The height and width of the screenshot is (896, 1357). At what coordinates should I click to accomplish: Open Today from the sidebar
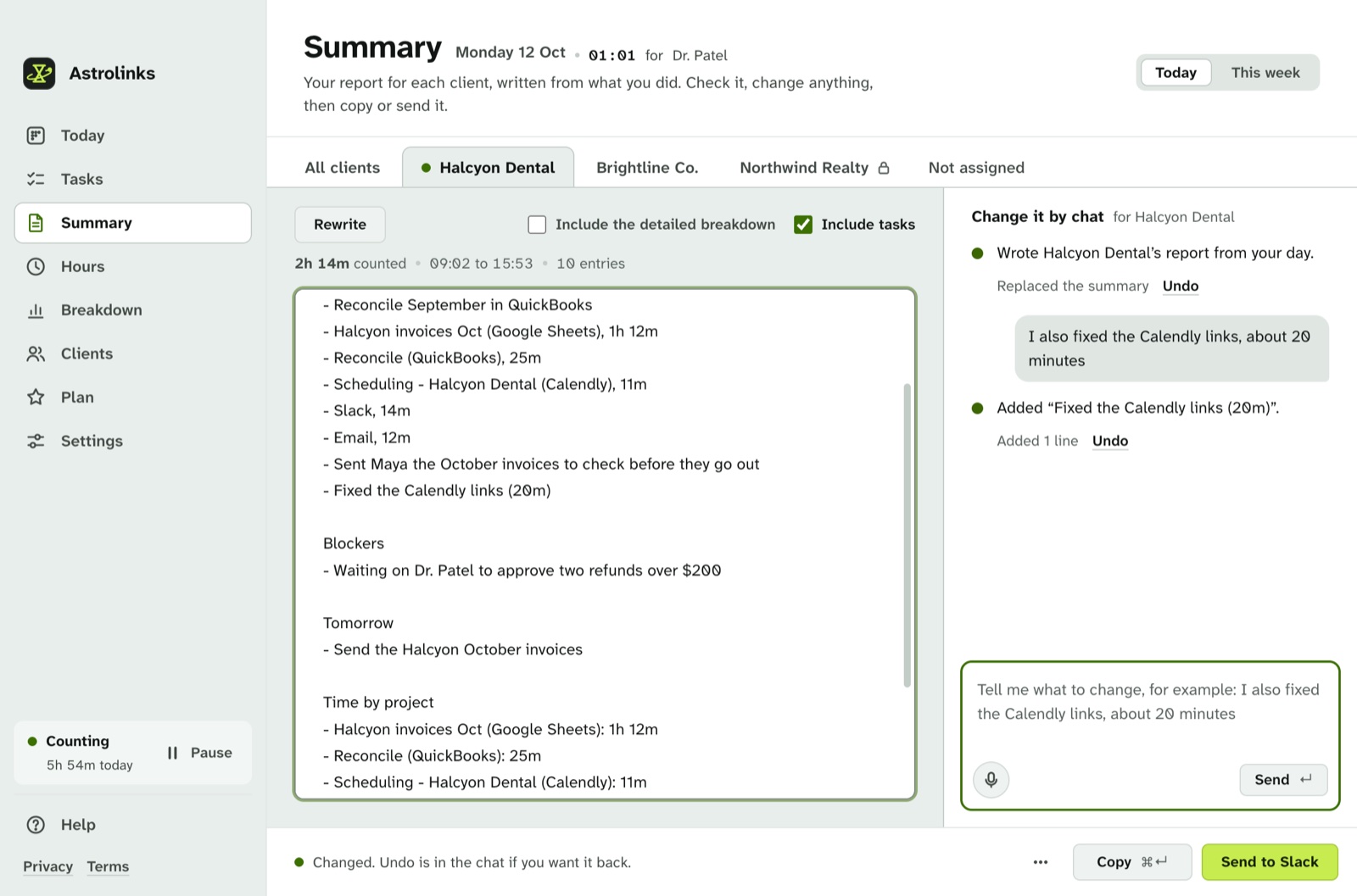click(x=132, y=136)
